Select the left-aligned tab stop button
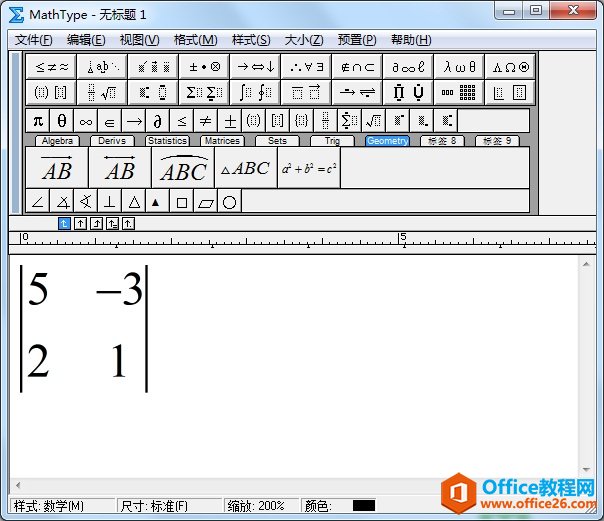604x521 pixels. (64, 223)
